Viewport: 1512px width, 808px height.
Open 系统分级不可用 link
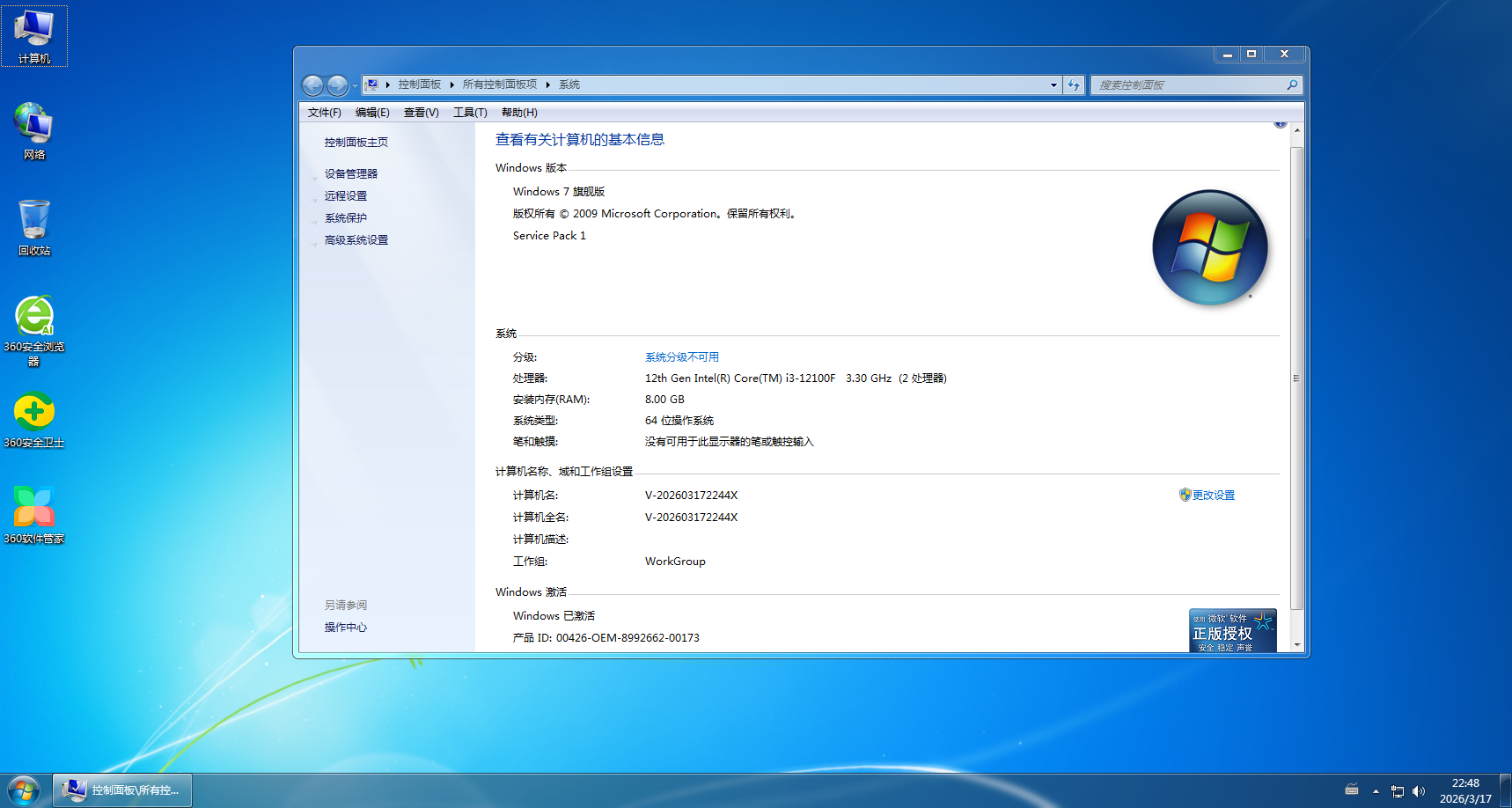coord(681,356)
